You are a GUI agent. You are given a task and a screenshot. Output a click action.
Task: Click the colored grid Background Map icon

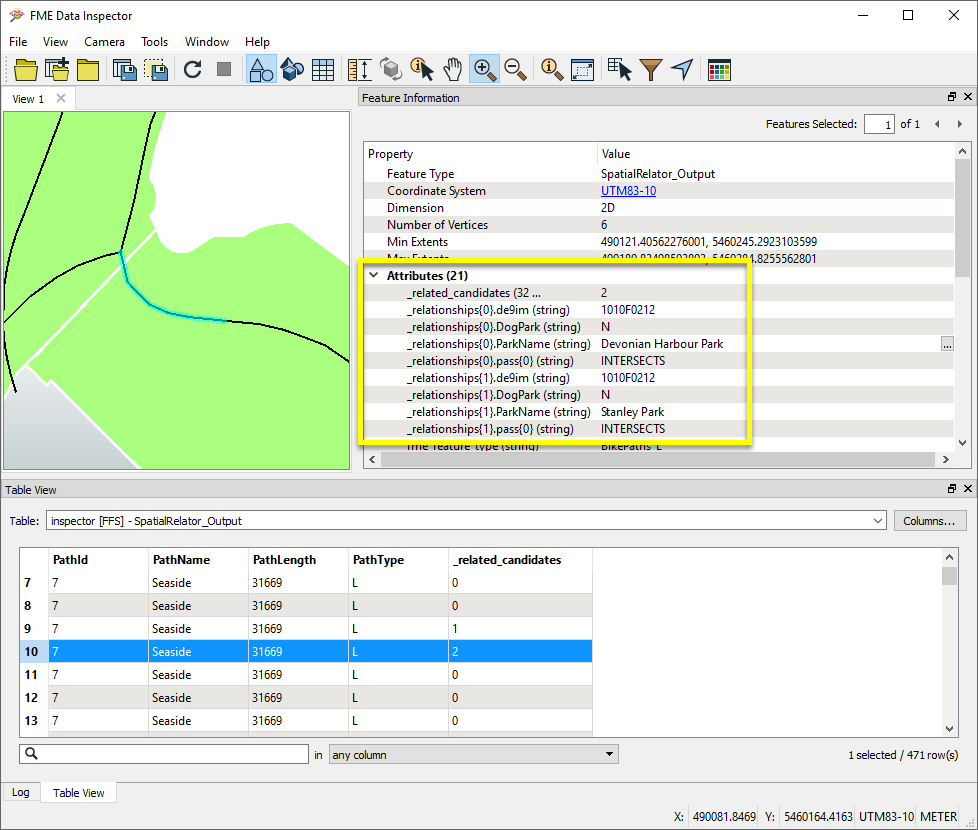719,70
